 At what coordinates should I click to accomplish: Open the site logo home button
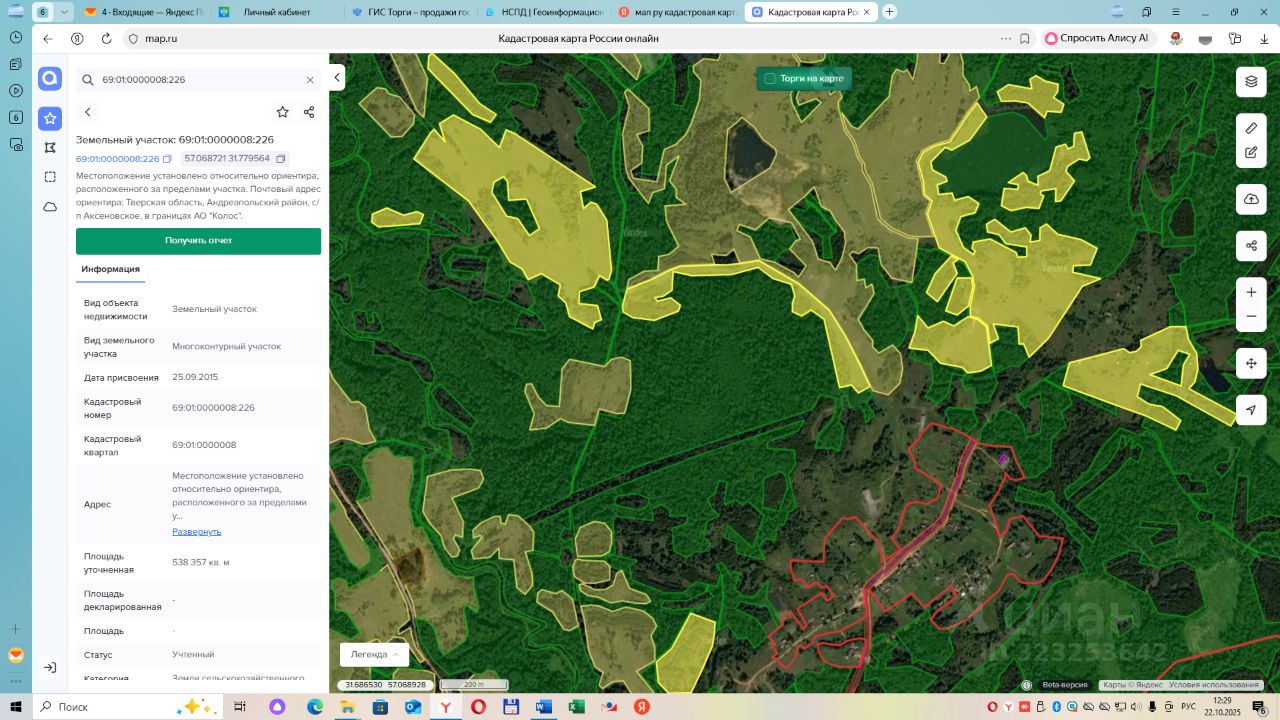coord(50,79)
